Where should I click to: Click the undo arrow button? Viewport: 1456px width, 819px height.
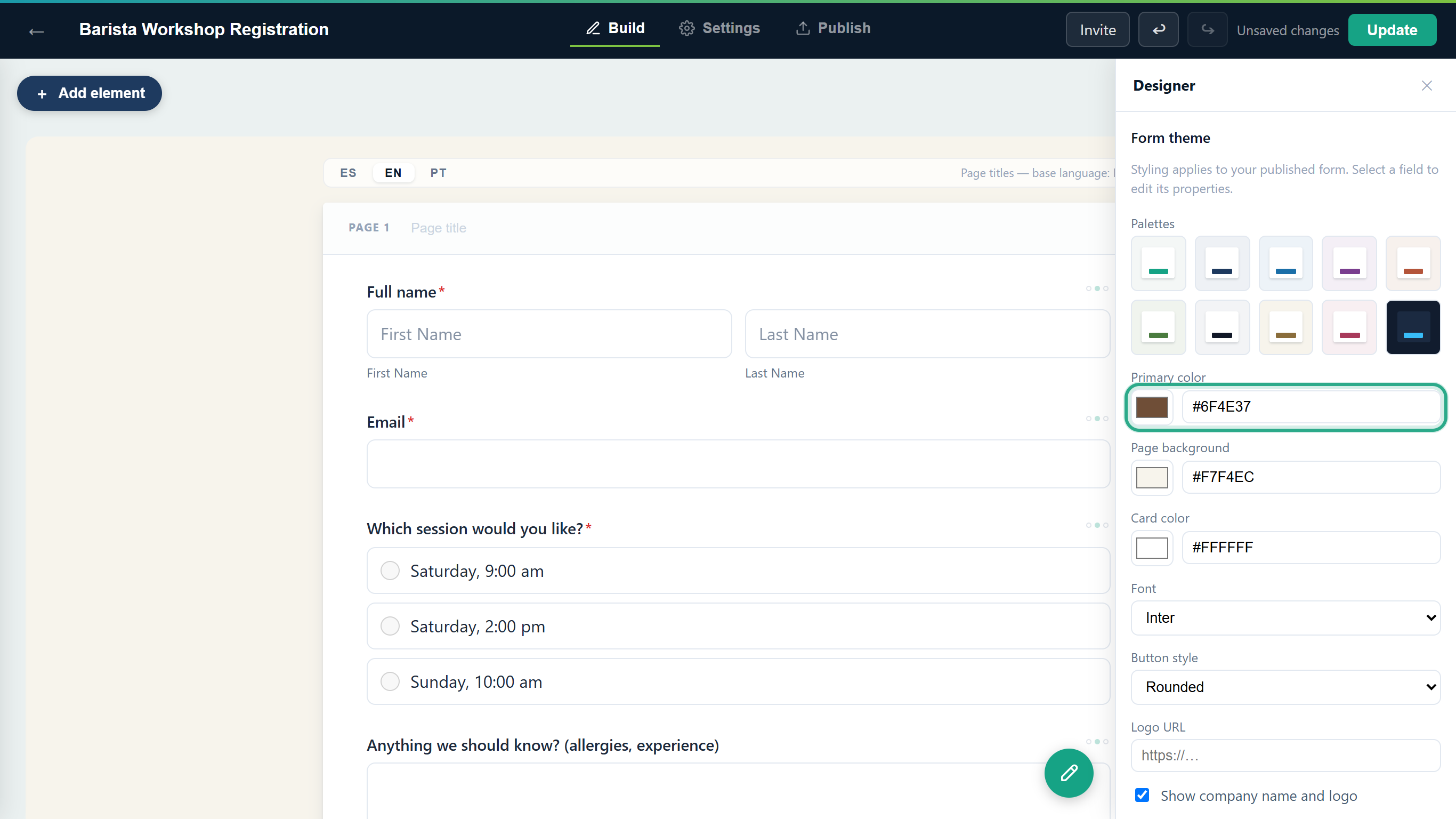click(x=1158, y=29)
